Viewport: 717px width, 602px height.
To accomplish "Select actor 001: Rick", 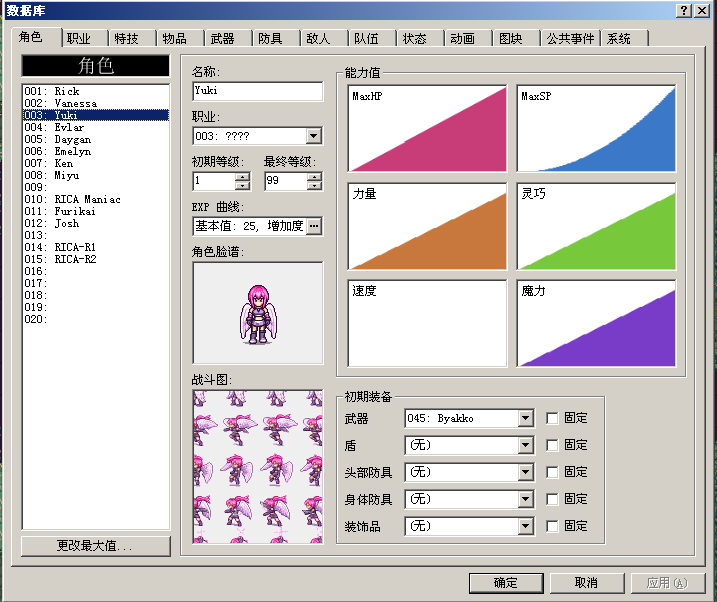I will [x=96, y=91].
